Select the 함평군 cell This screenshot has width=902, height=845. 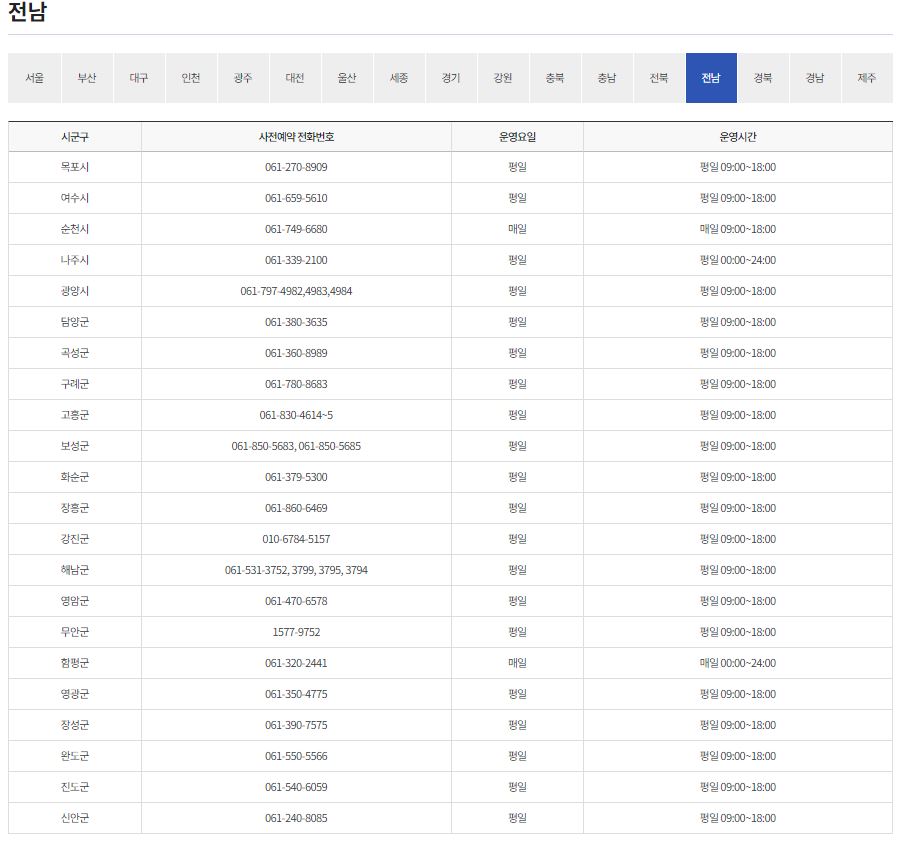point(75,664)
